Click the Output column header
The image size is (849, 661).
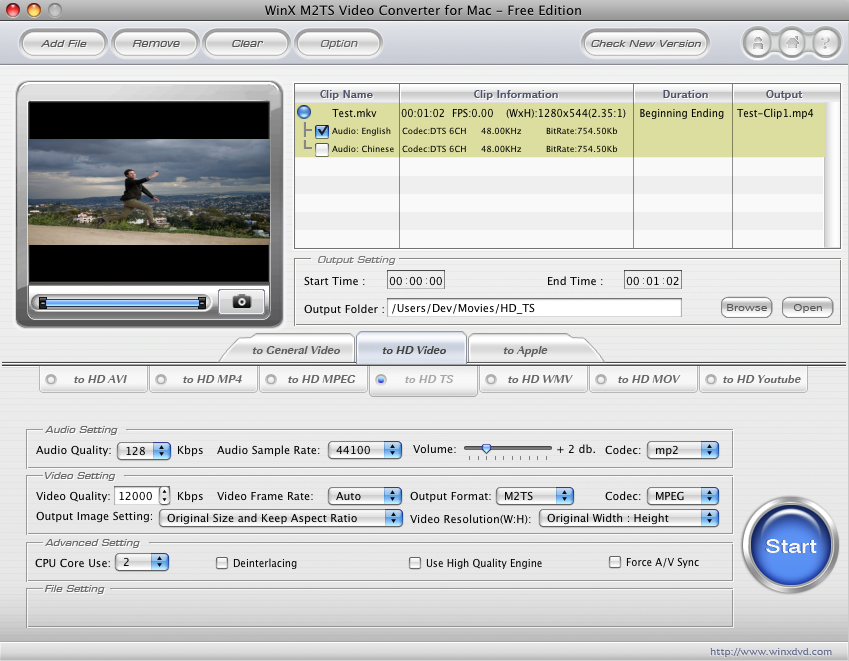[784, 94]
